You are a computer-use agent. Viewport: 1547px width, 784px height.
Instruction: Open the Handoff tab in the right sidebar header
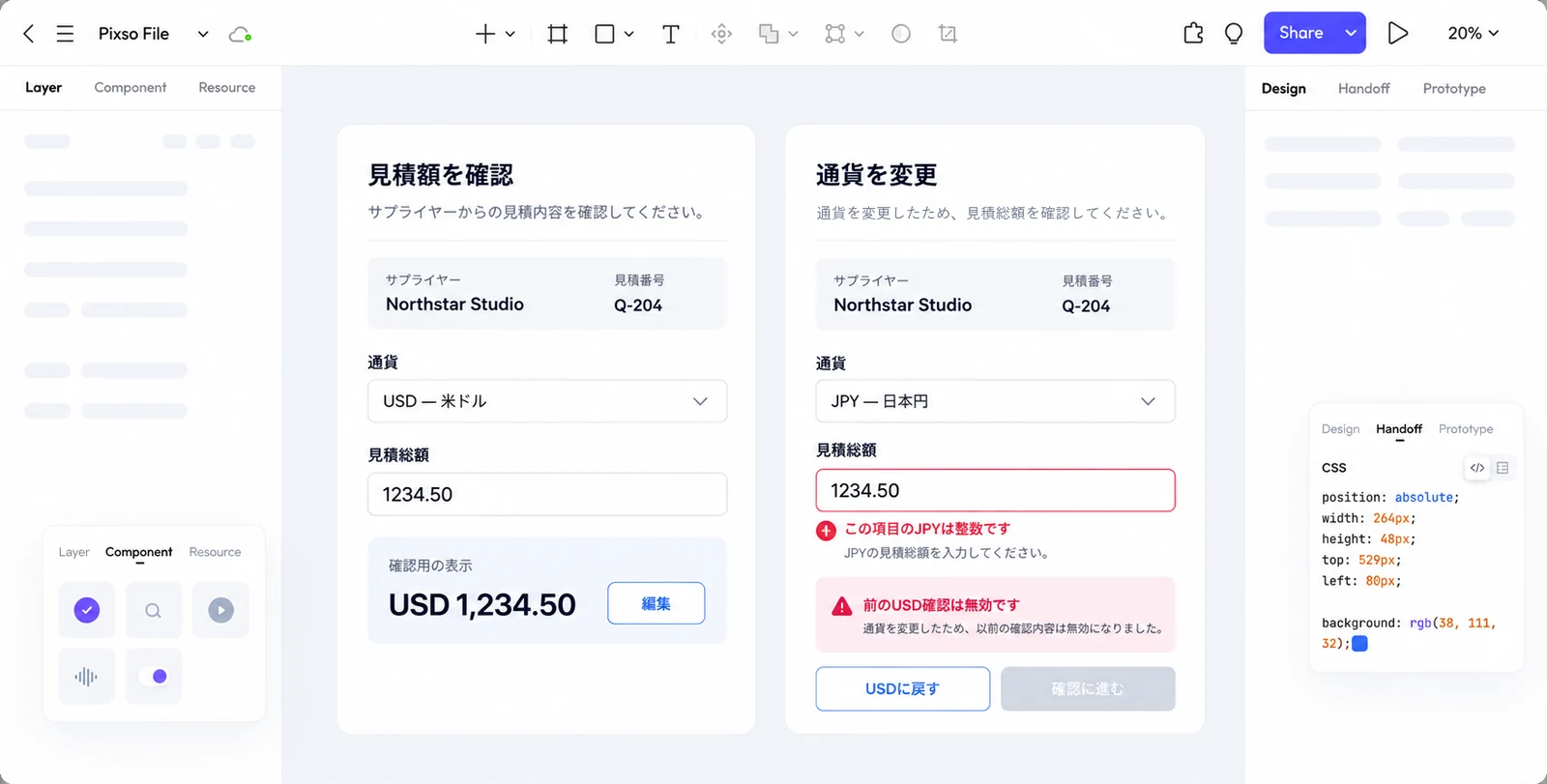1364,88
